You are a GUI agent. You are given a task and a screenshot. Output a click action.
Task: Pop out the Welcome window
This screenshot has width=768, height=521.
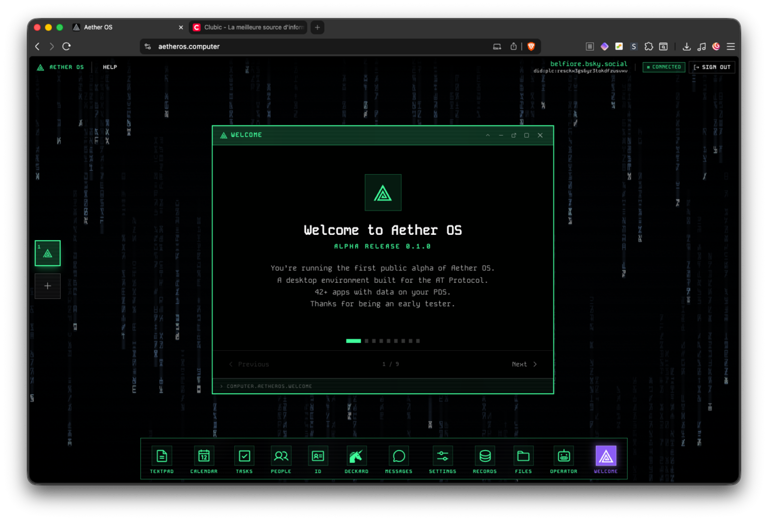click(513, 135)
